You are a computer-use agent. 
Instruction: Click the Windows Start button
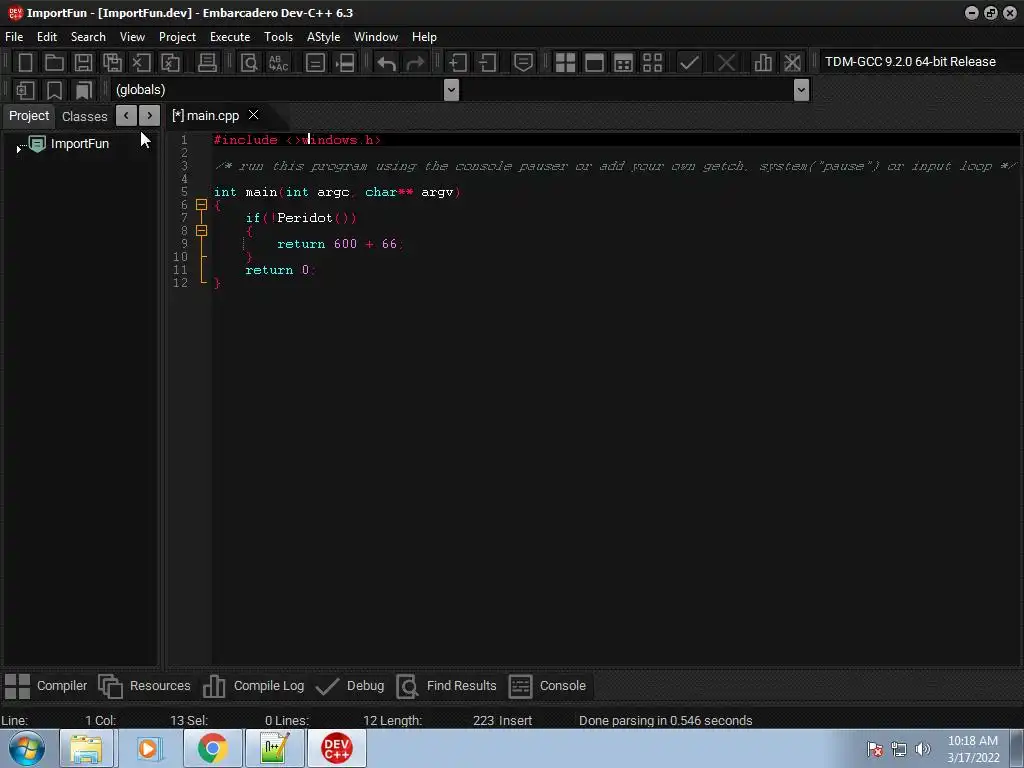pos(27,748)
